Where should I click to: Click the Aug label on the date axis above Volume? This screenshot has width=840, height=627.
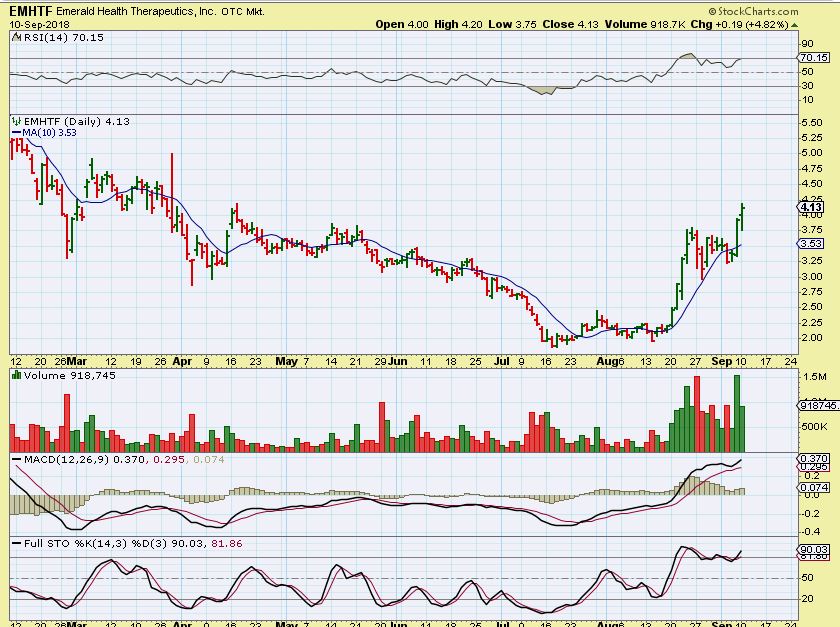coord(608,361)
